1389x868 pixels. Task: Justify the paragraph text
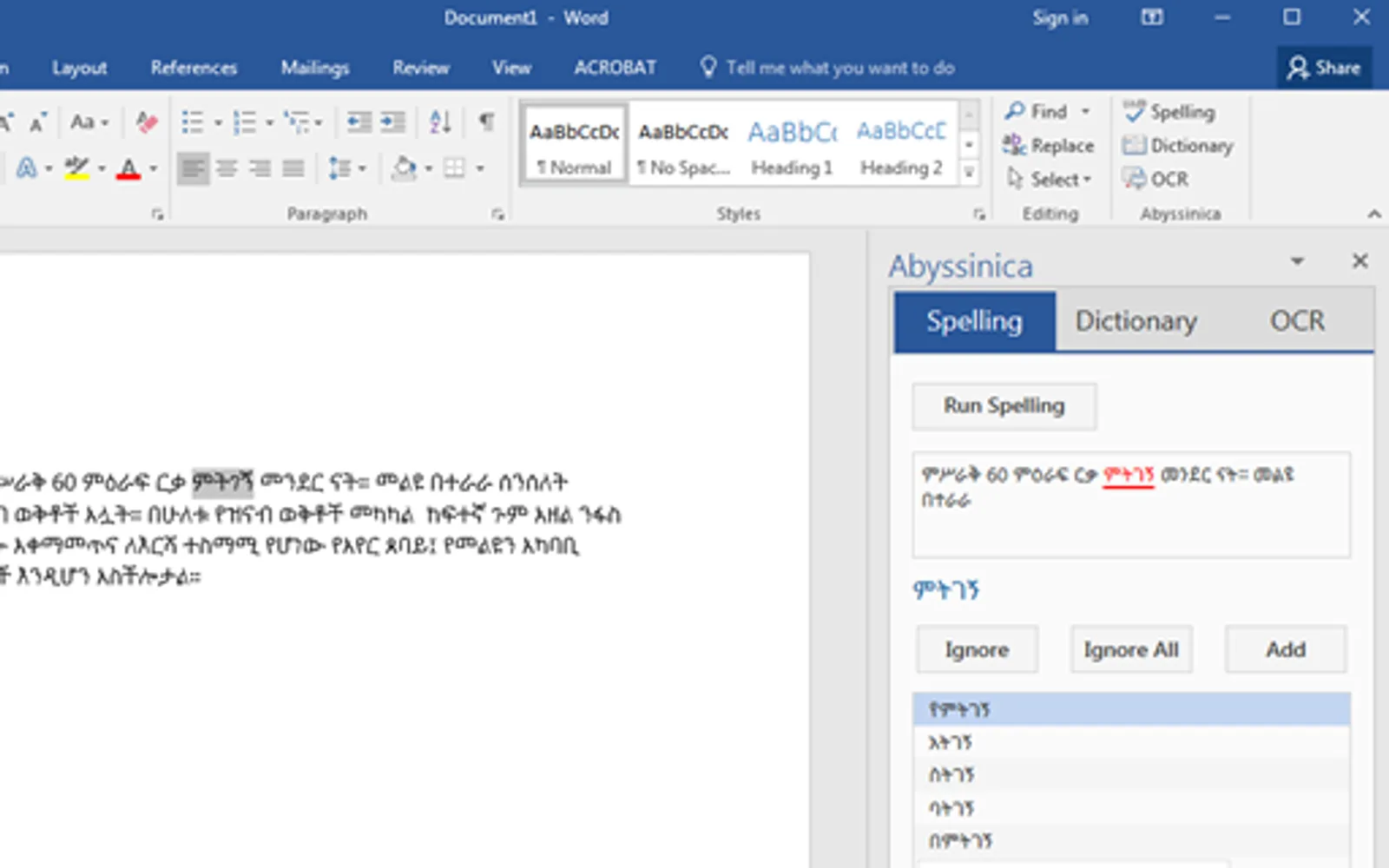pos(293,168)
